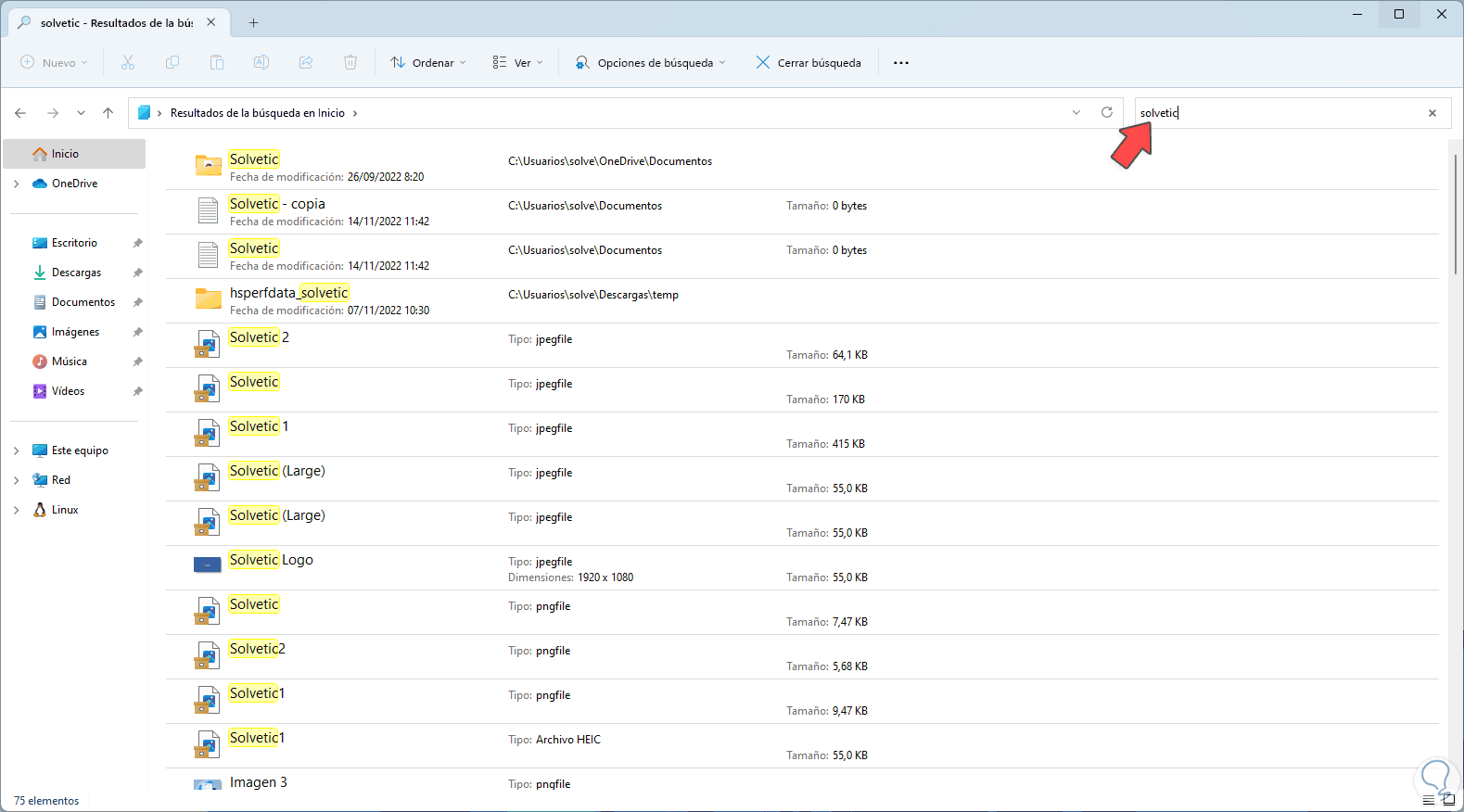Select the 'Solvetic 2' jpegfile
The height and width of the screenshot is (812, 1464).
802,346
